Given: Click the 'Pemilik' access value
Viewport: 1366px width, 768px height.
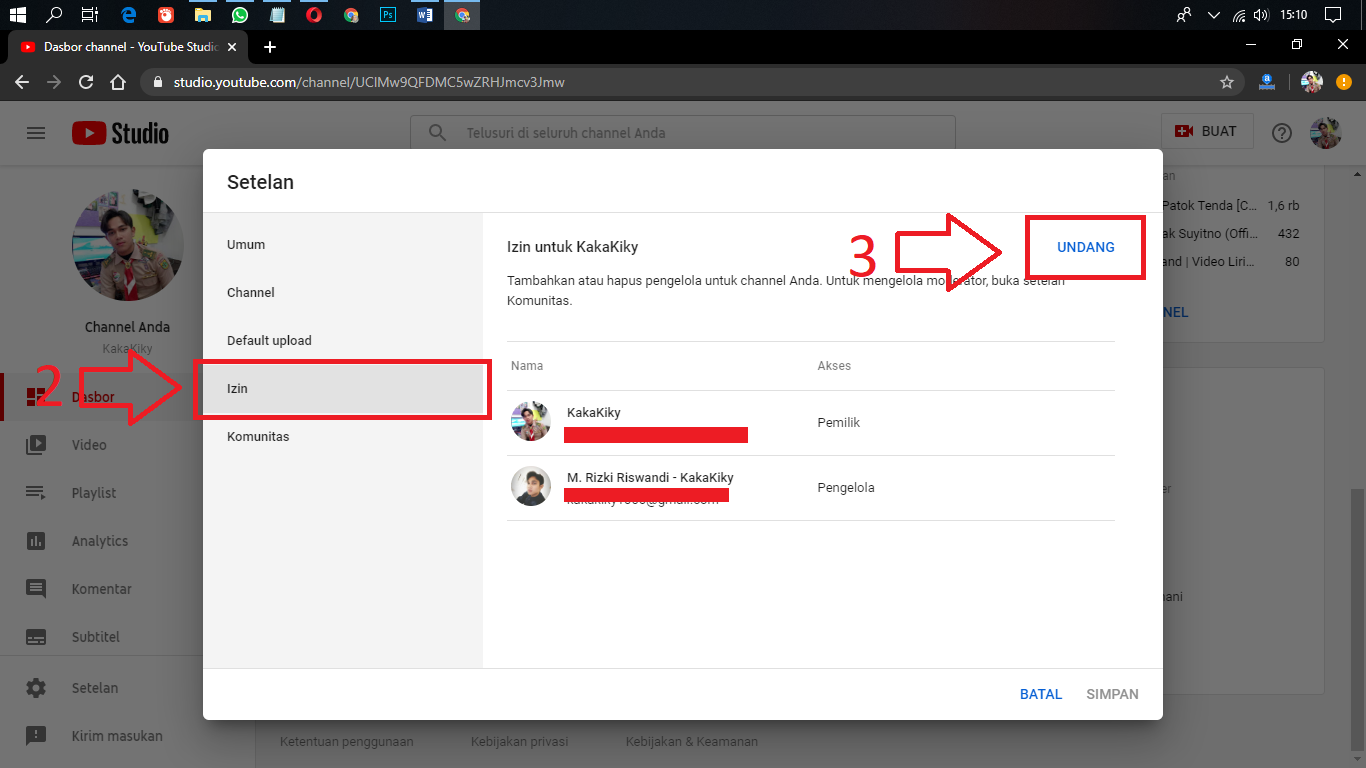Looking at the screenshot, I should click(839, 423).
